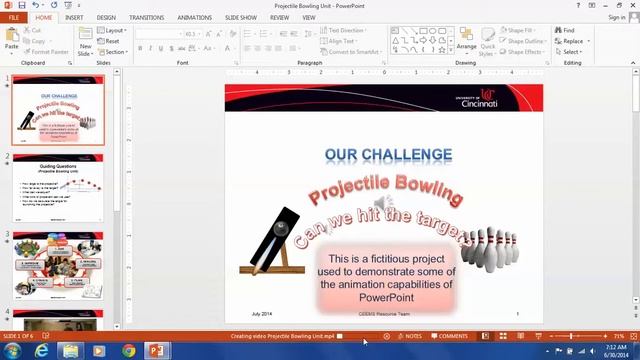
Task: Toggle text Shadow
Action: point(171,49)
